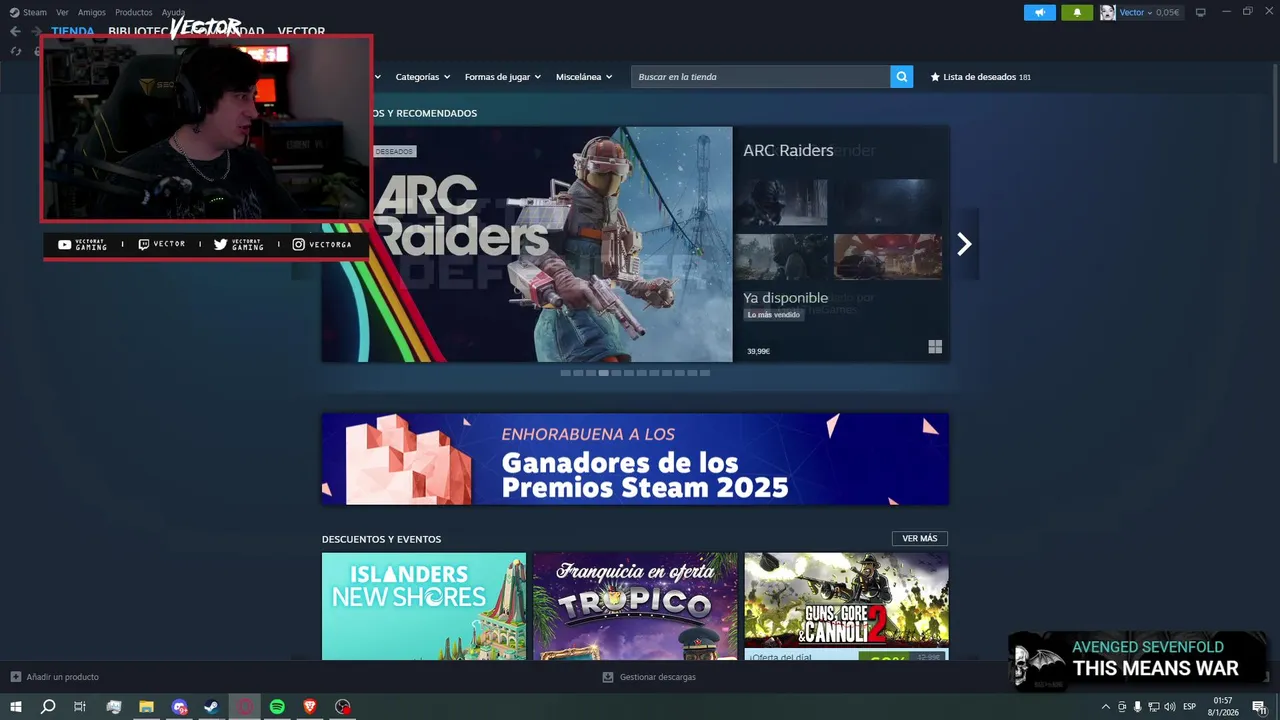Click the ESP language indicator
This screenshot has width=1280, height=720.
1190,707
